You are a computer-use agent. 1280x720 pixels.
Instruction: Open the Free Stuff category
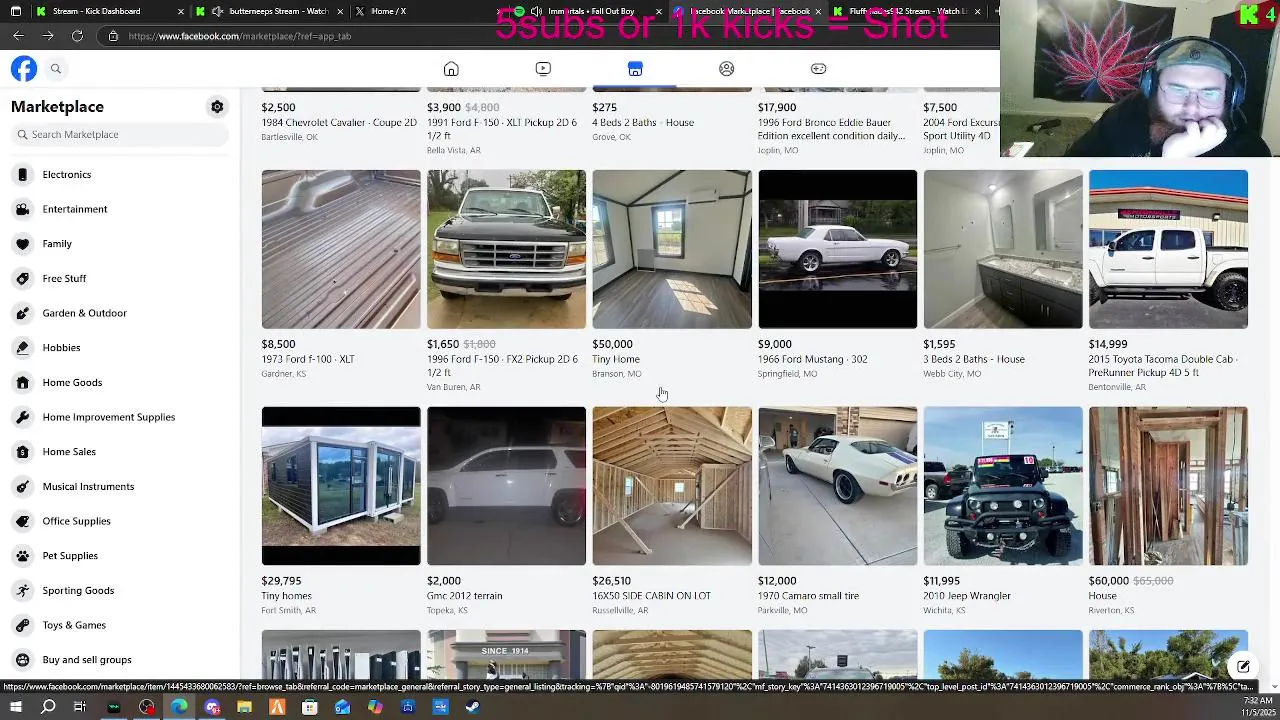pos(121,278)
